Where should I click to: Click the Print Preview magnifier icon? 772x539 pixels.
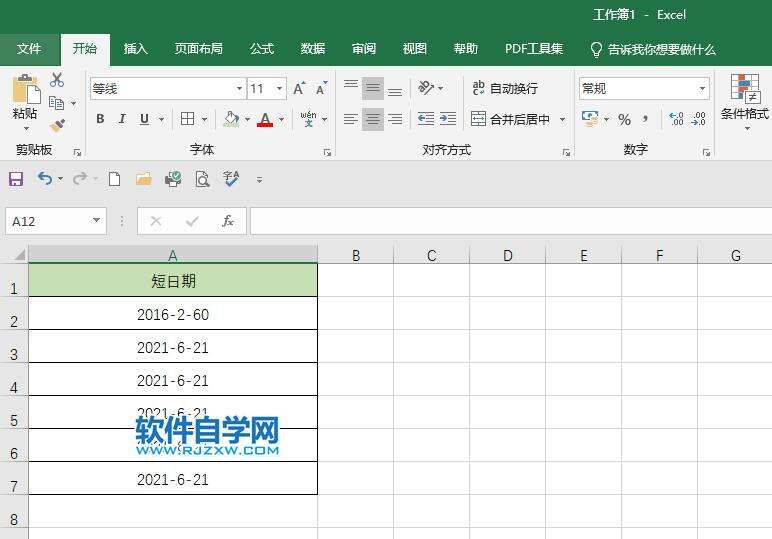point(202,179)
